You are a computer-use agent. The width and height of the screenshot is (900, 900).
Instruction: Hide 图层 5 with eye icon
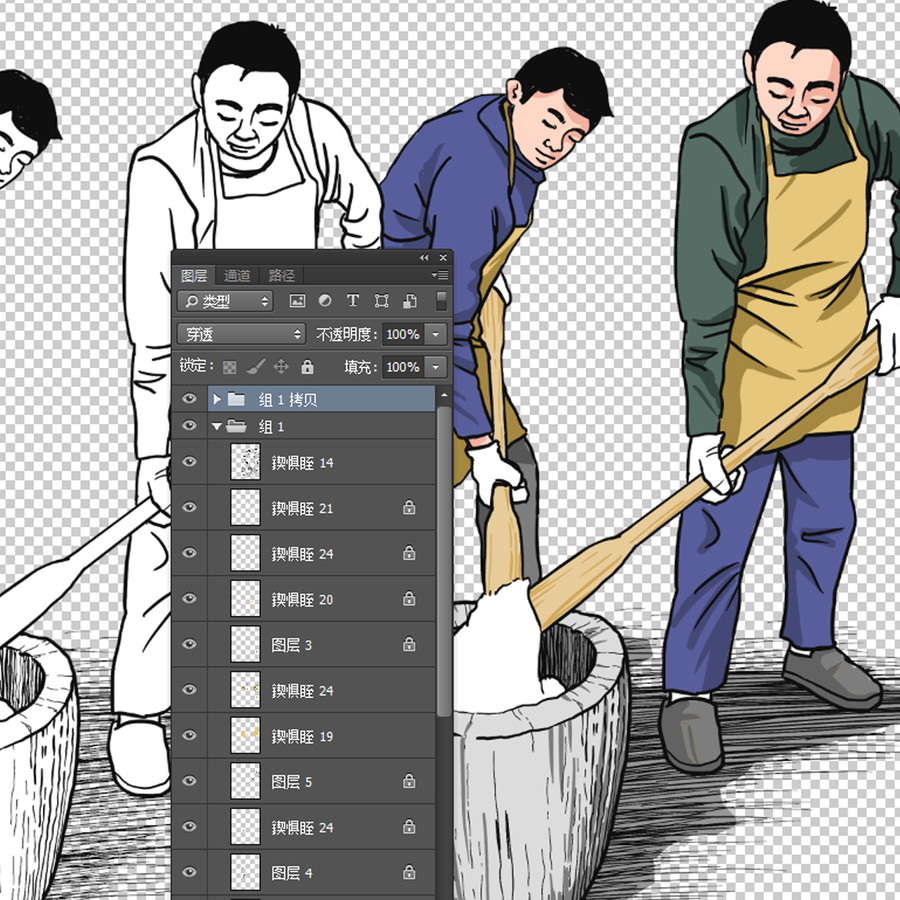(x=189, y=781)
